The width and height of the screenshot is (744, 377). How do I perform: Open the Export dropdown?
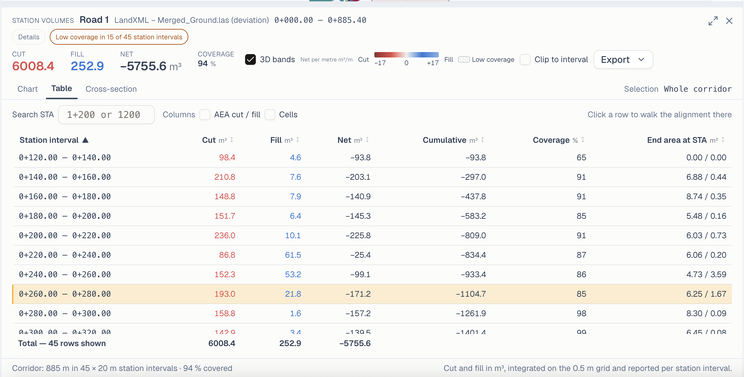pos(623,59)
